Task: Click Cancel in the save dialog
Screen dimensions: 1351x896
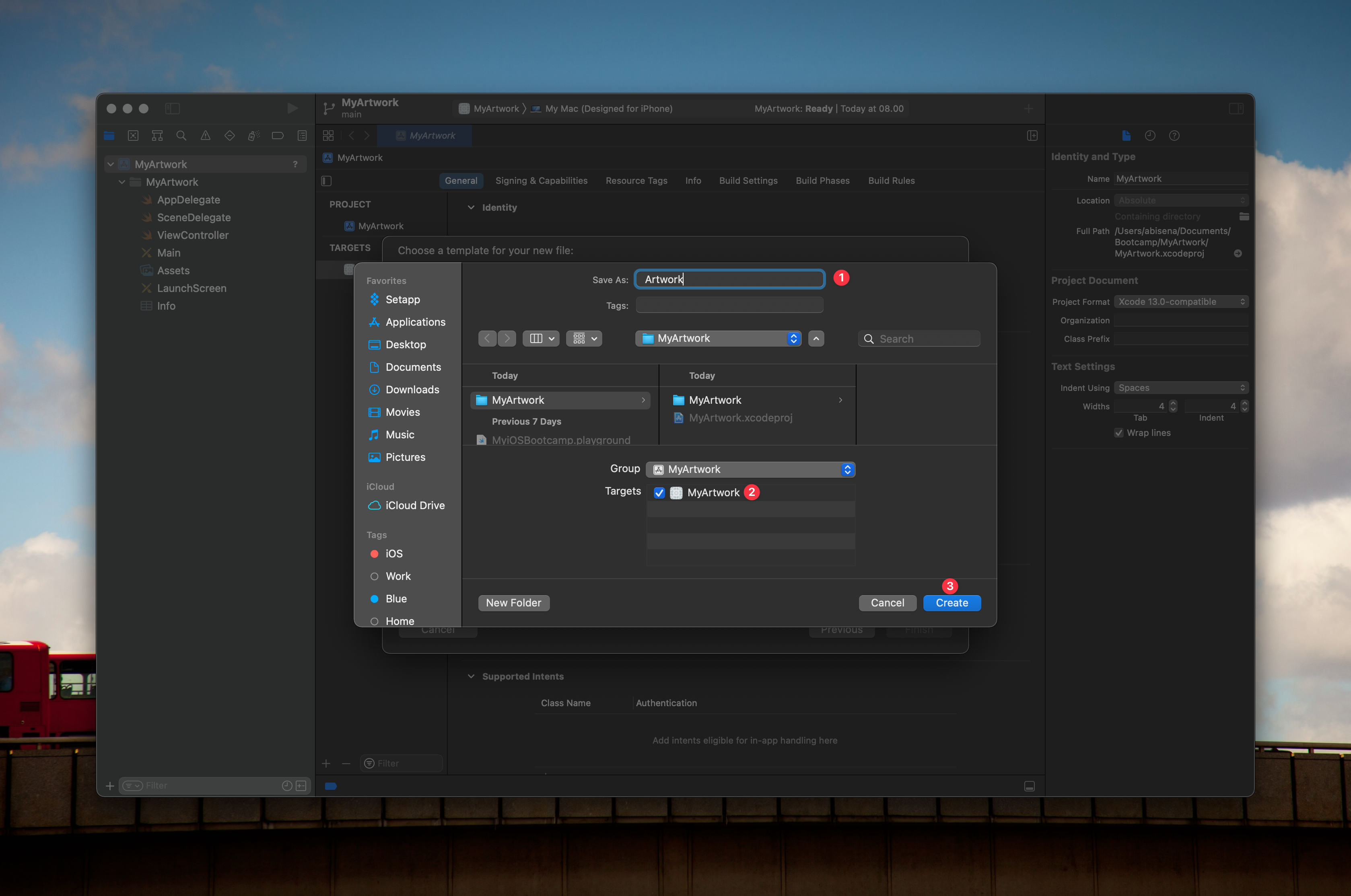Action: point(888,603)
